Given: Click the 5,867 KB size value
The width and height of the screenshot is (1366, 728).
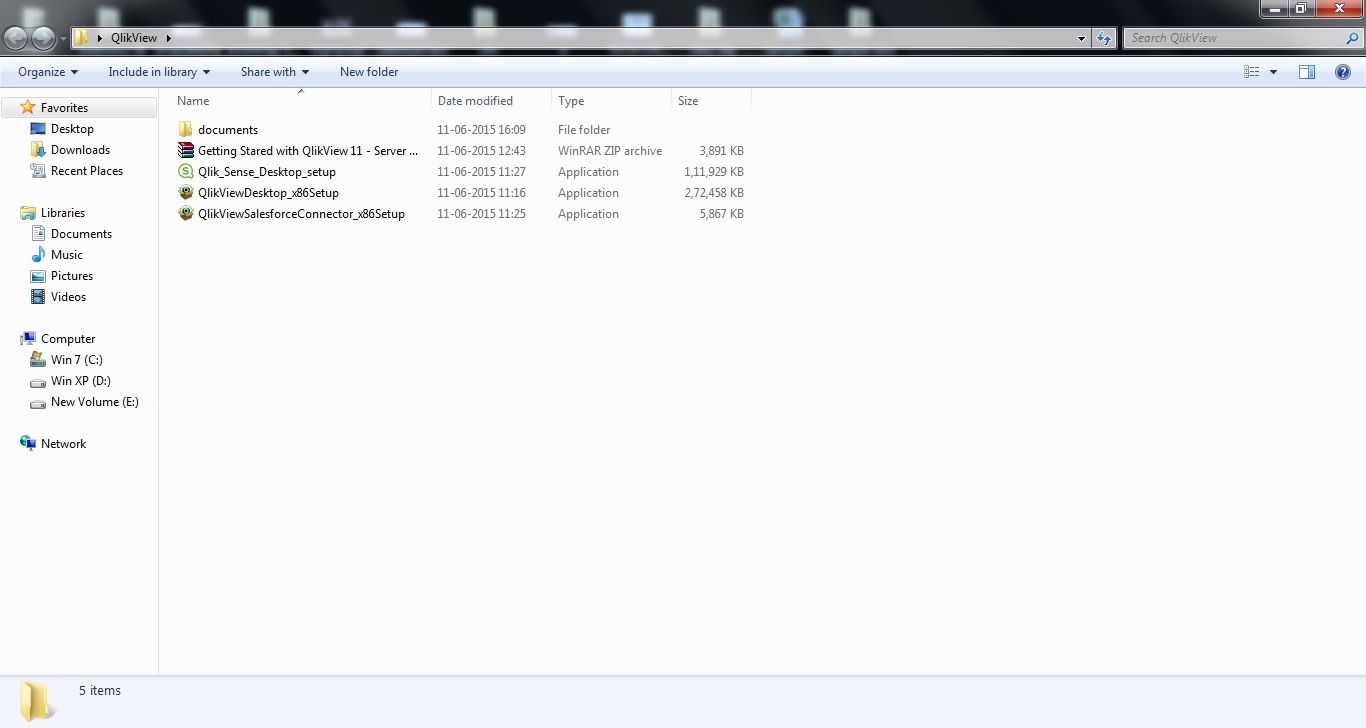Looking at the screenshot, I should click(x=721, y=214).
